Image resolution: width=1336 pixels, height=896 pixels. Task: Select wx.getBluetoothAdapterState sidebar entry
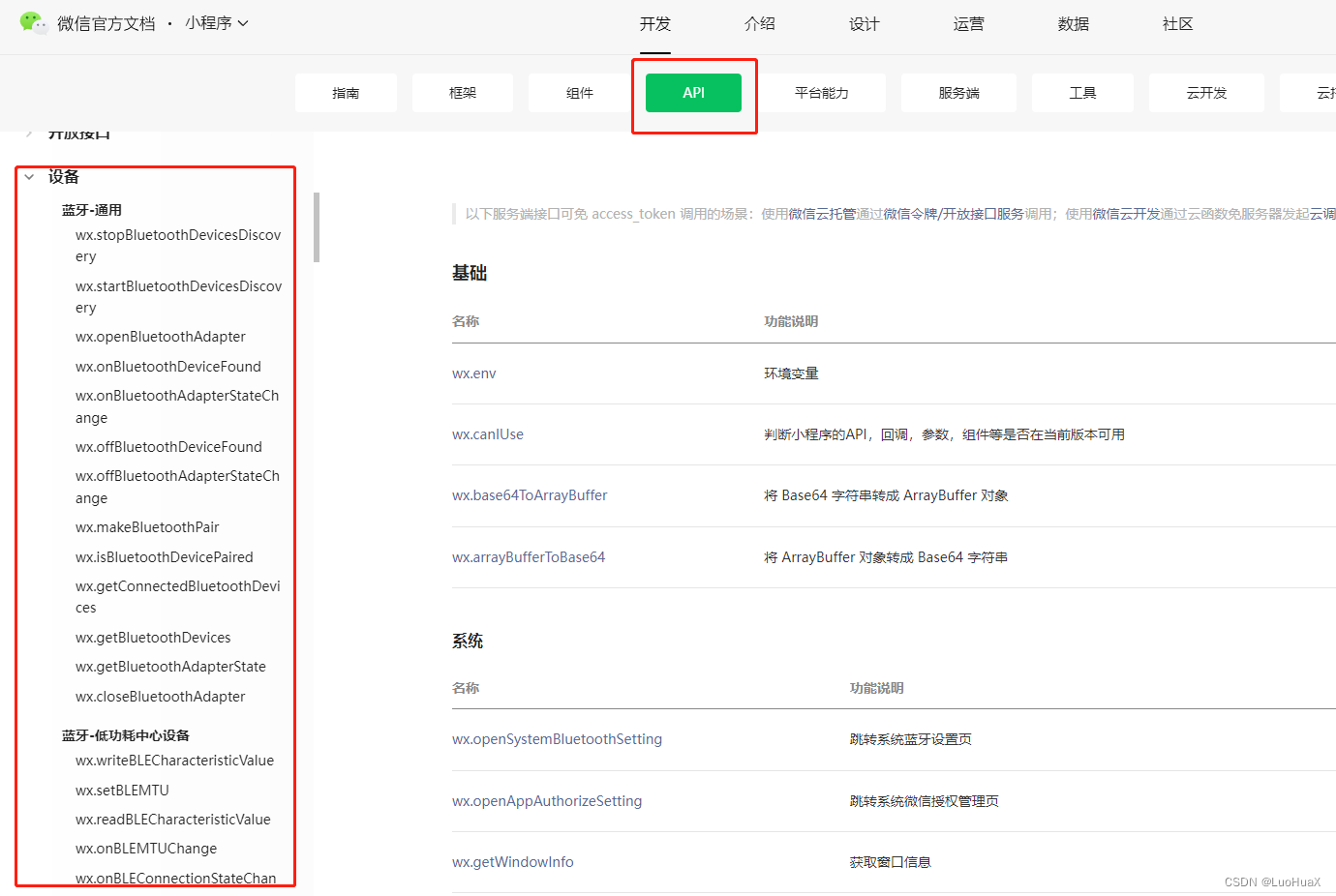(170, 667)
